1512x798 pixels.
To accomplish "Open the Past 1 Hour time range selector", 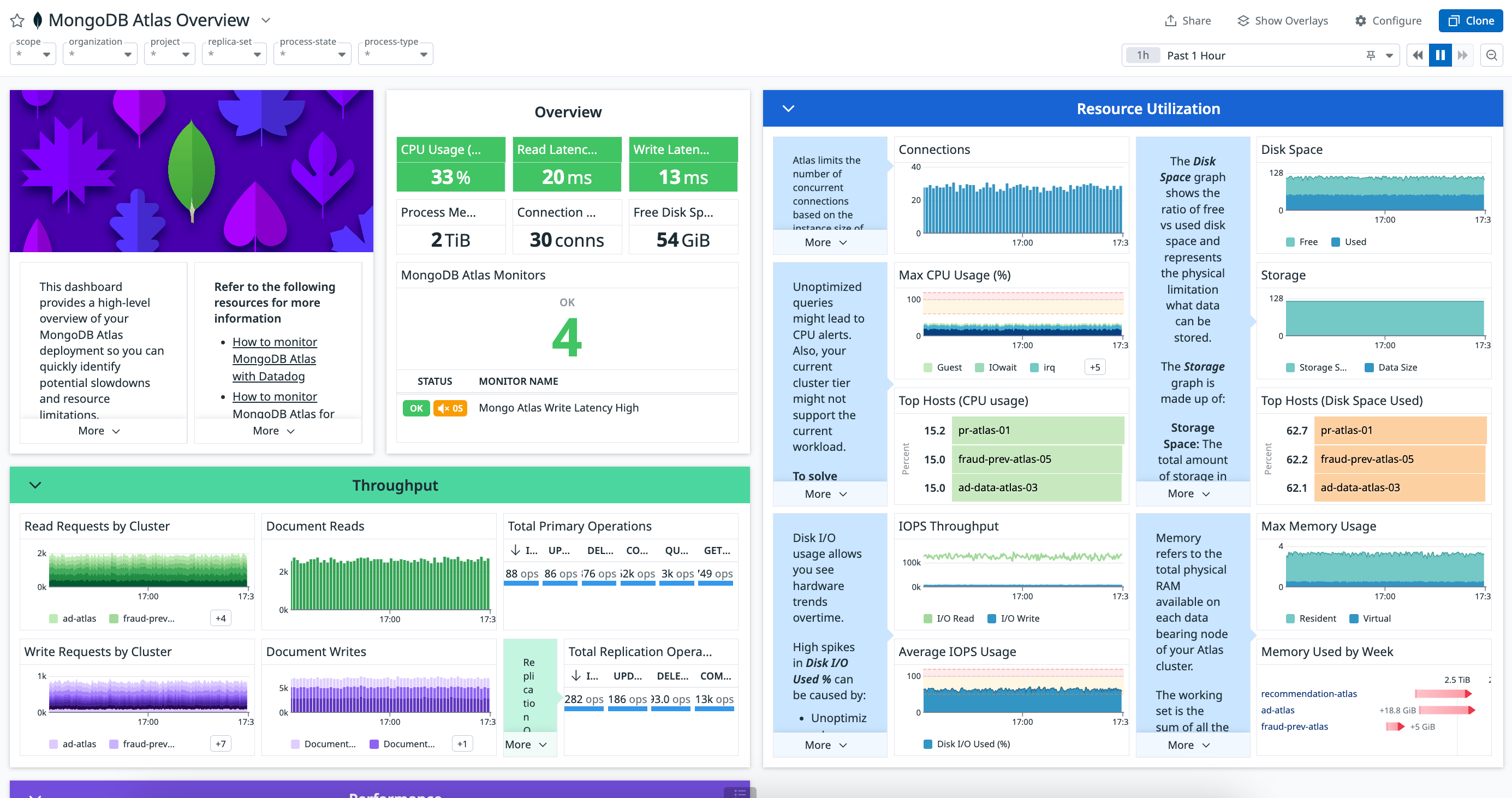I will pyautogui.click(x=1195, y=55).
